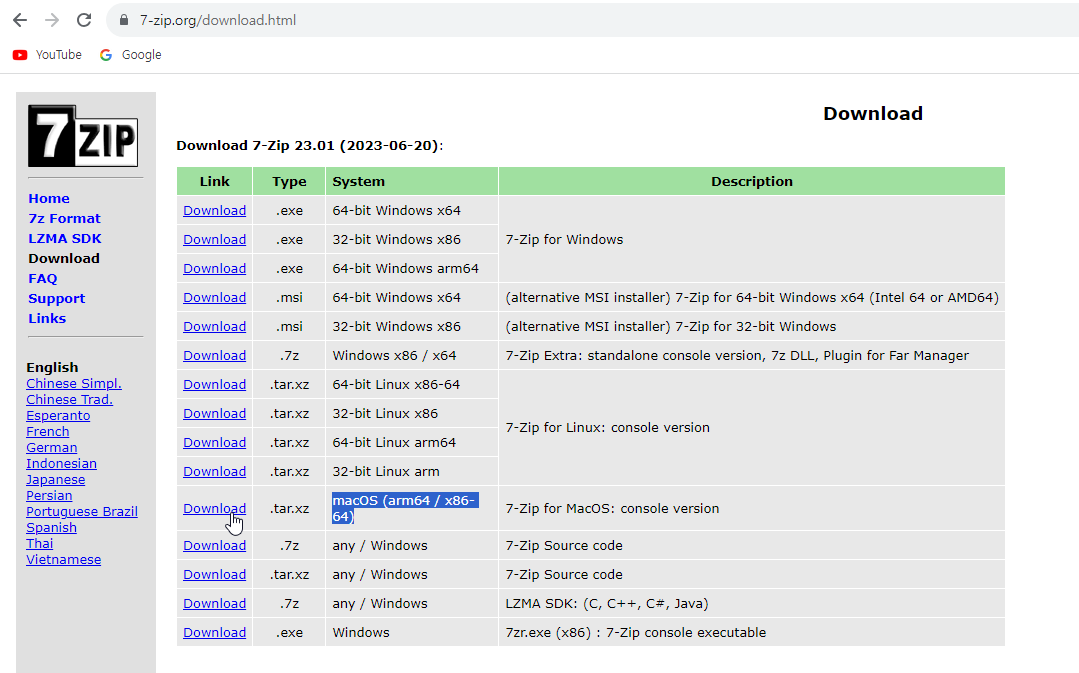Screen dimensions: 1079x673
Task: Switch language to Esperanto
Action: (x=58, y=416)
